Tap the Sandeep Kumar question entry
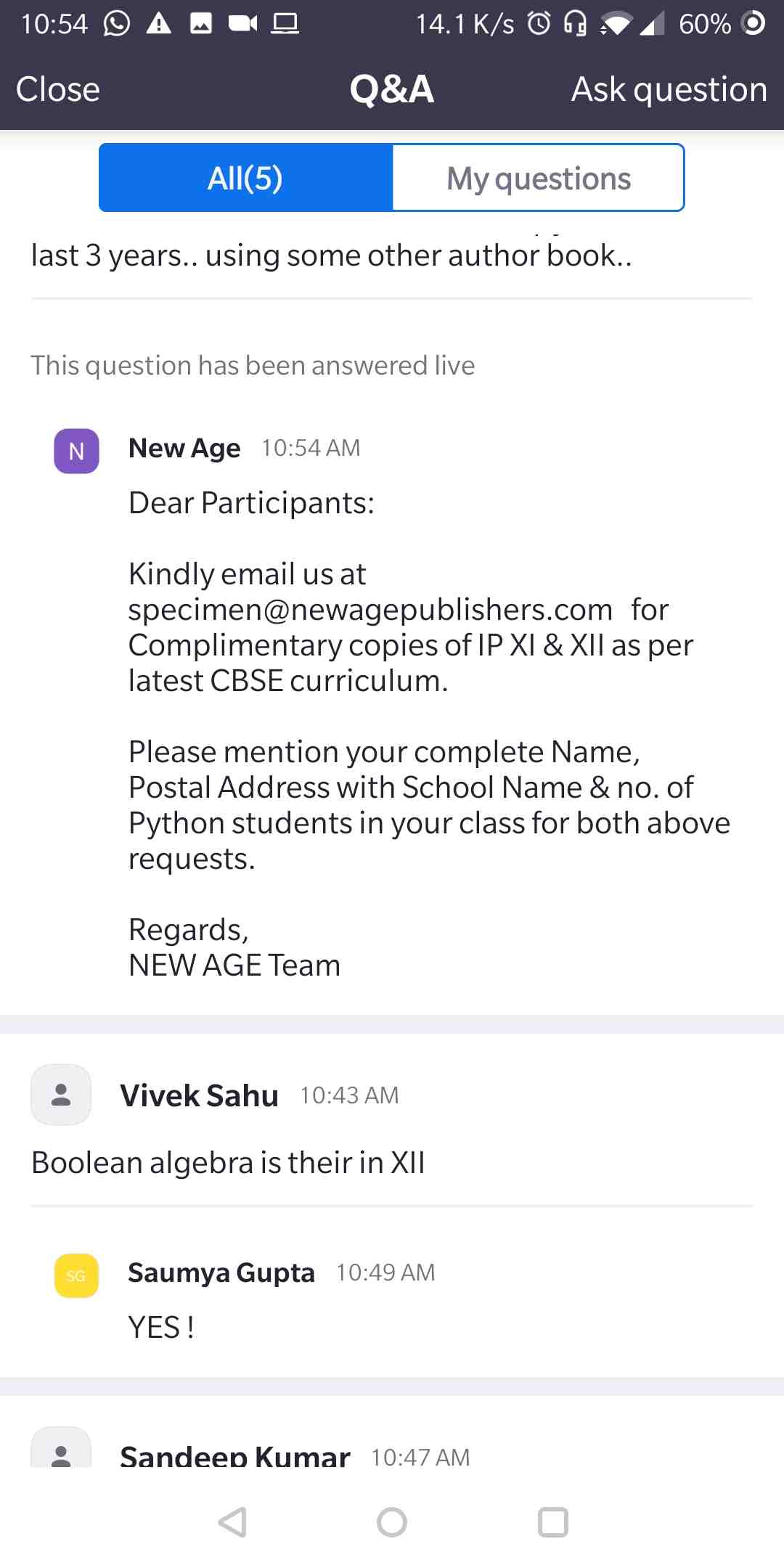The width and height of the screenshot is (784, 1568). tap(392, 1447)
